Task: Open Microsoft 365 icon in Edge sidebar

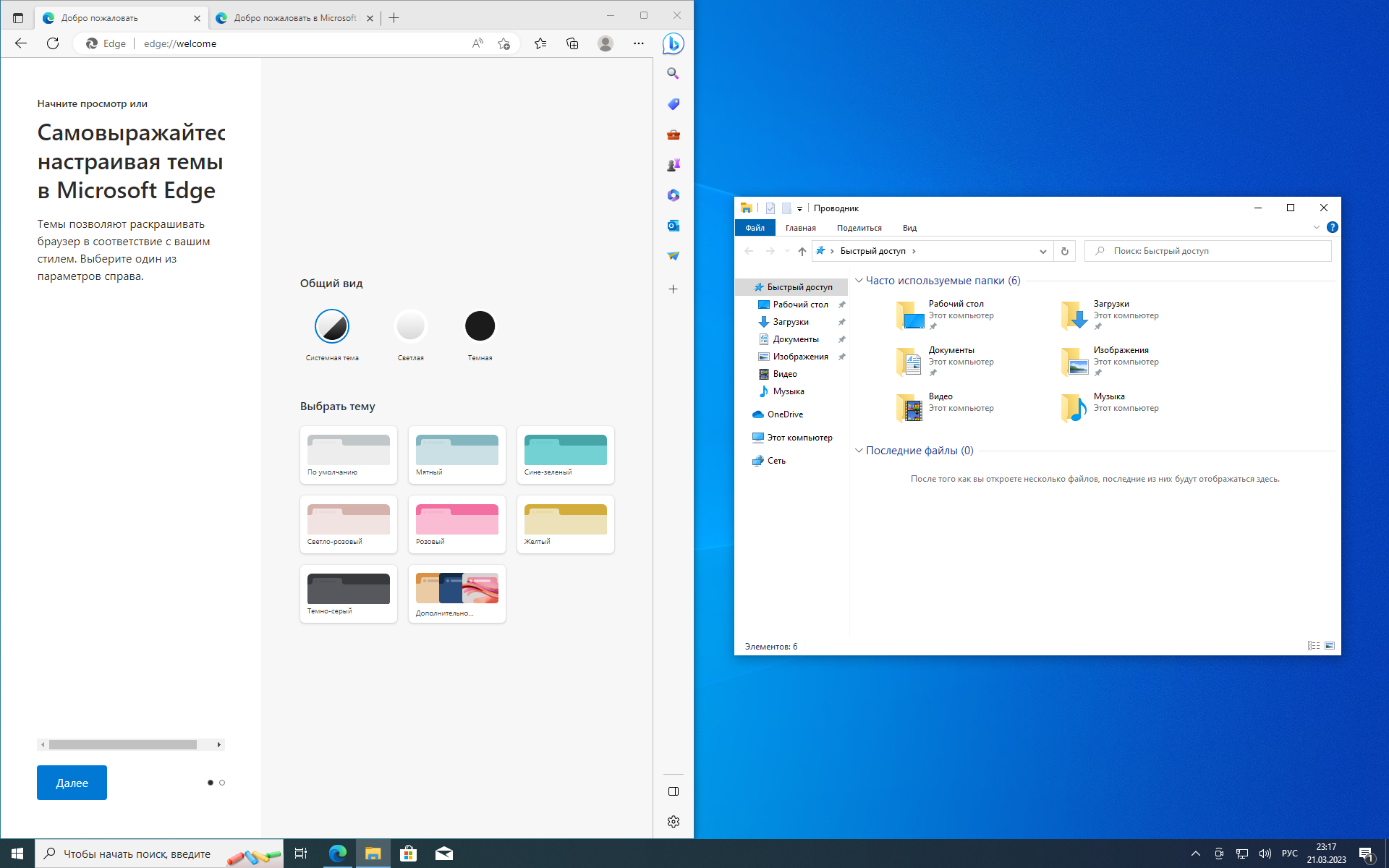Action: [x=673, y=195]
